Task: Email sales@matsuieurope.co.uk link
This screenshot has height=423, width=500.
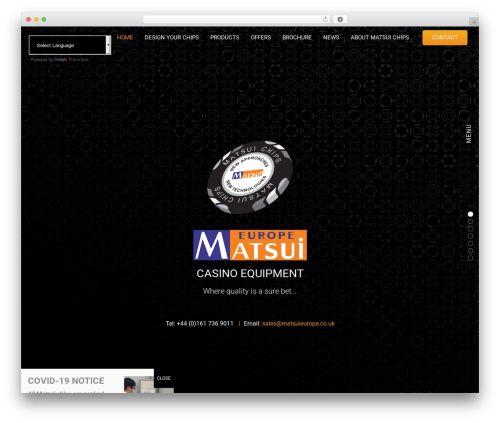Action: [x=298, y=323]
